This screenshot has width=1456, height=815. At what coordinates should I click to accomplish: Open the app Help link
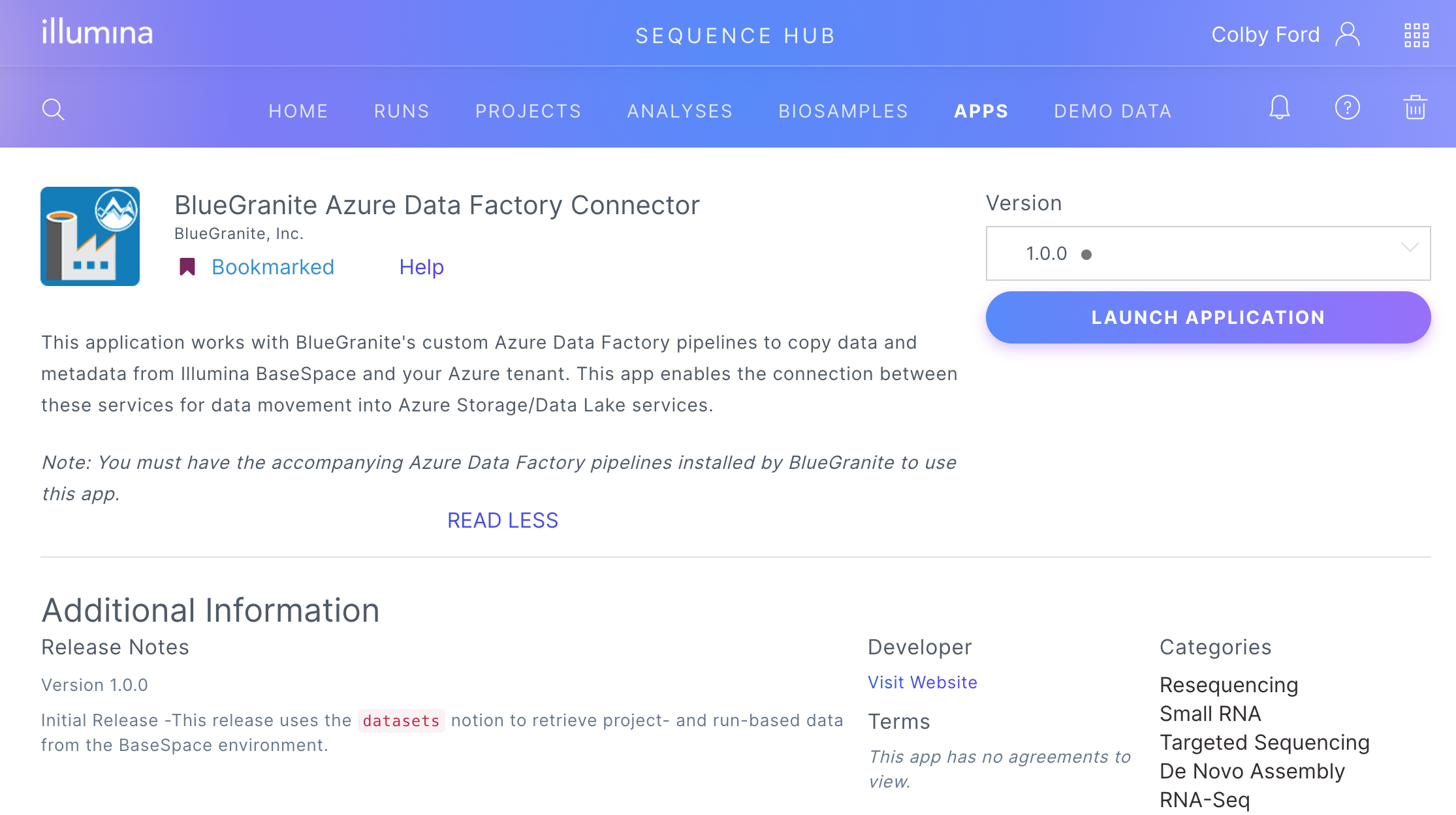(x=422, y=267)
